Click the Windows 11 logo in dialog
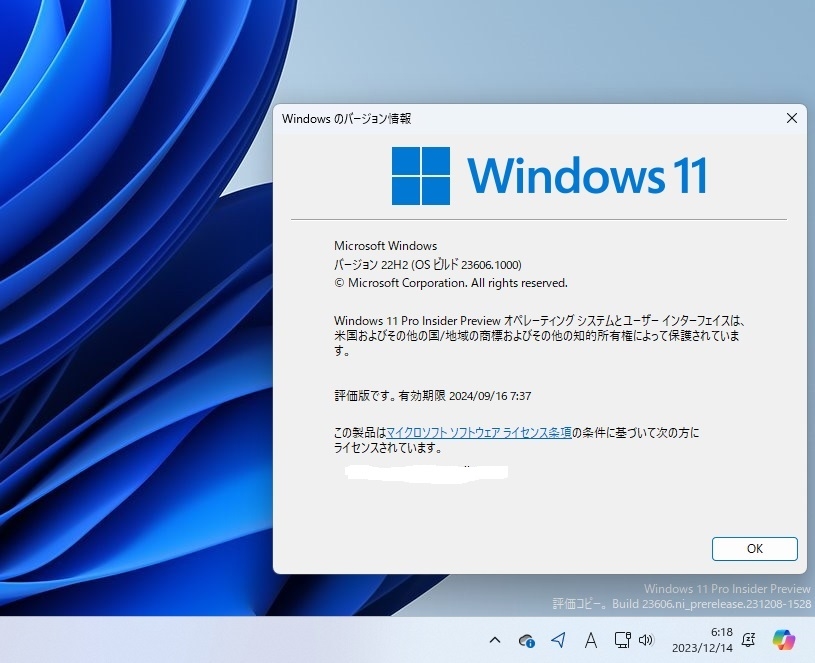The width and height of the screenshot is (815, 663). 549,176
